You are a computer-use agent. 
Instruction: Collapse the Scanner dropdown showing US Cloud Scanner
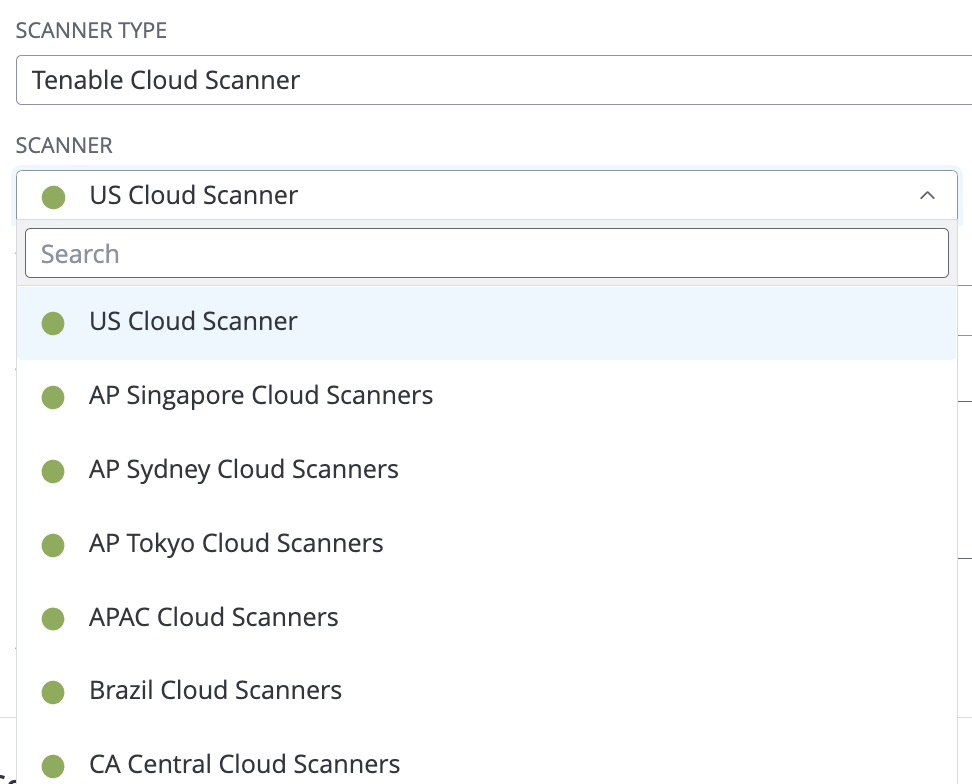coord(487,195)
